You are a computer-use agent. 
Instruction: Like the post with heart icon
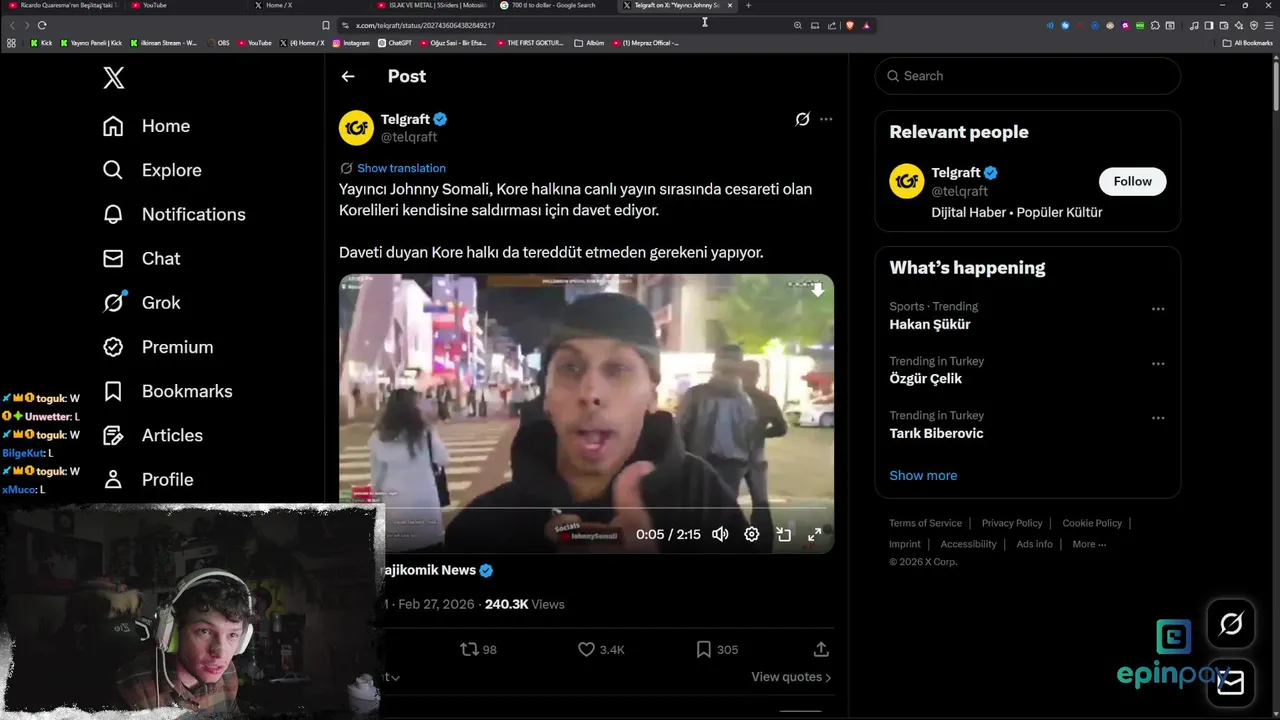click(587, 649)
